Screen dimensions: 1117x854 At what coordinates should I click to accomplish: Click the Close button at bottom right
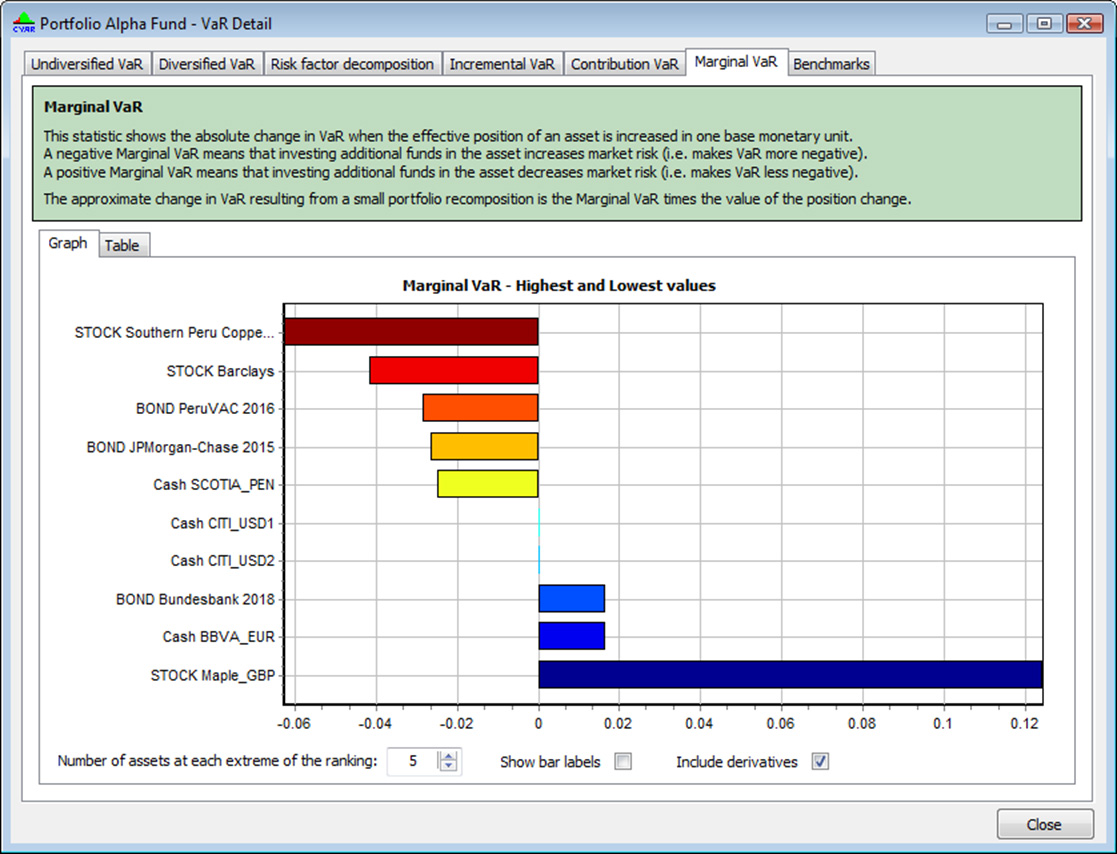click(x=1044, y=824)
